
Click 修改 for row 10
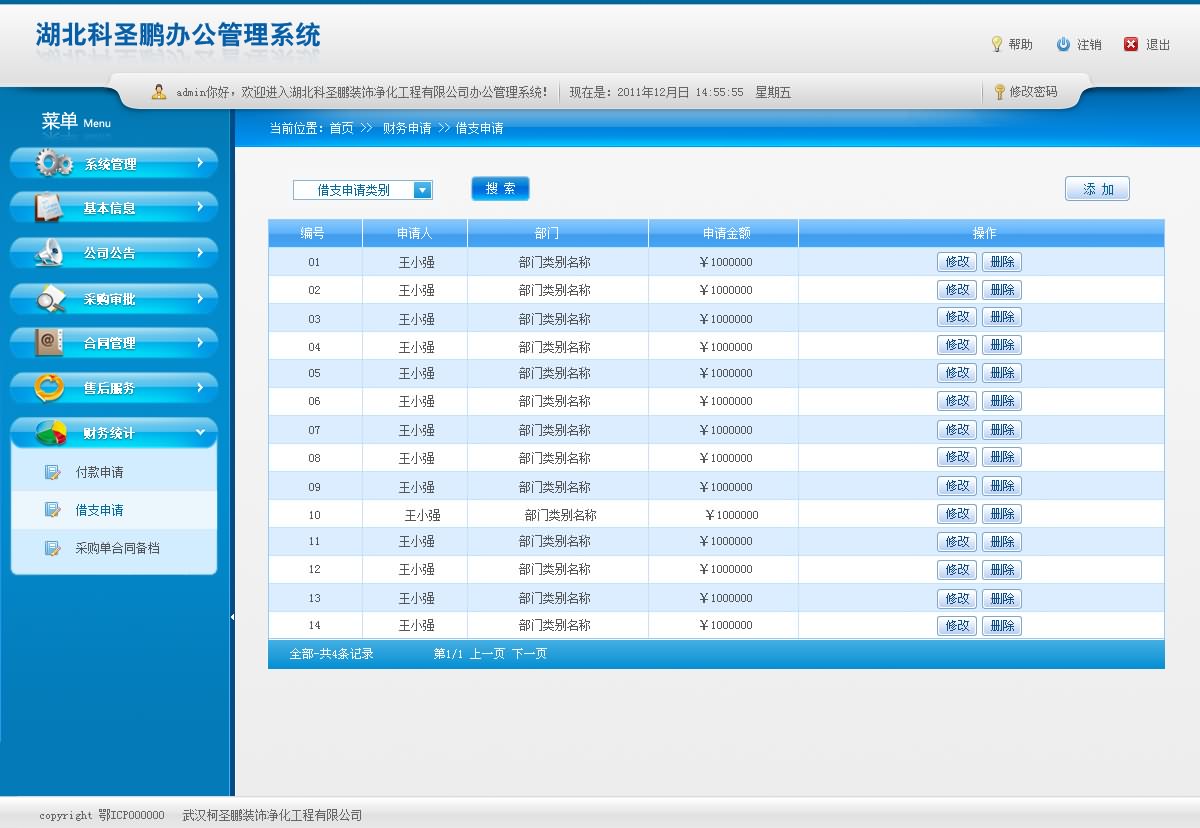(957, 514)
